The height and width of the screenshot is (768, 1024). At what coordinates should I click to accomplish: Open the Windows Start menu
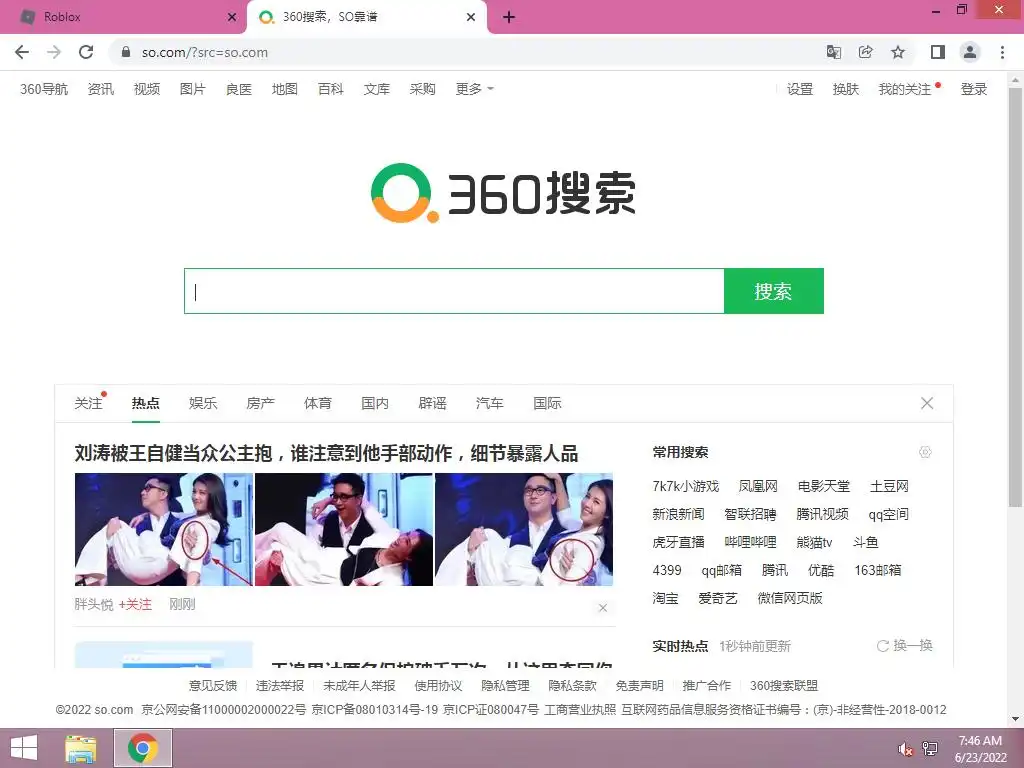tap(24, 748)
